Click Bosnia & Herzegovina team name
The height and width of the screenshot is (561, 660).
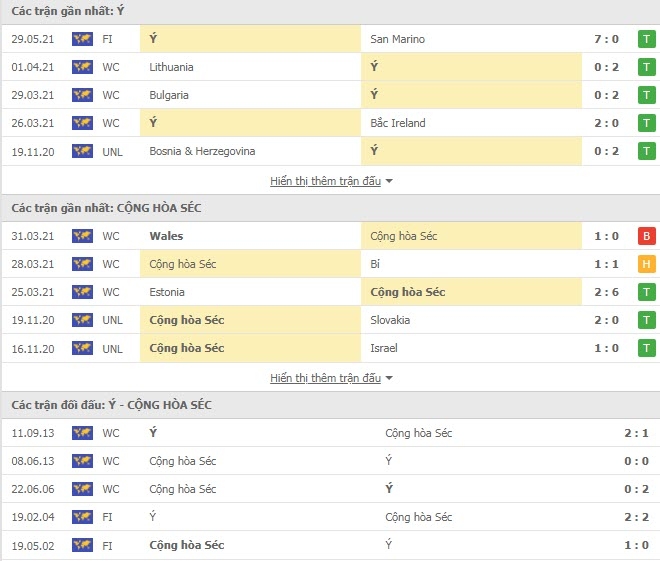[x=202, y=151]
